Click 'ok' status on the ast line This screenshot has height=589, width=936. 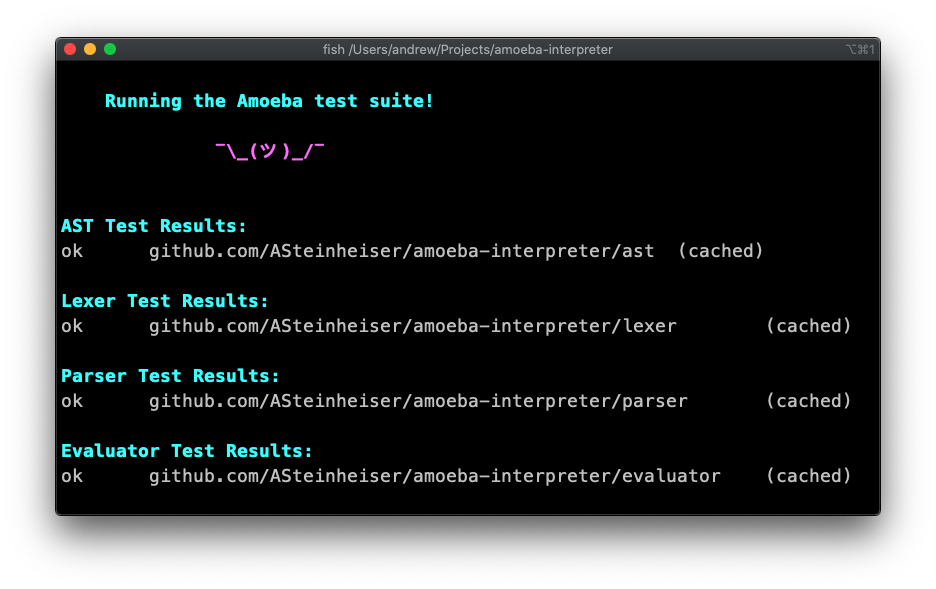72,251
